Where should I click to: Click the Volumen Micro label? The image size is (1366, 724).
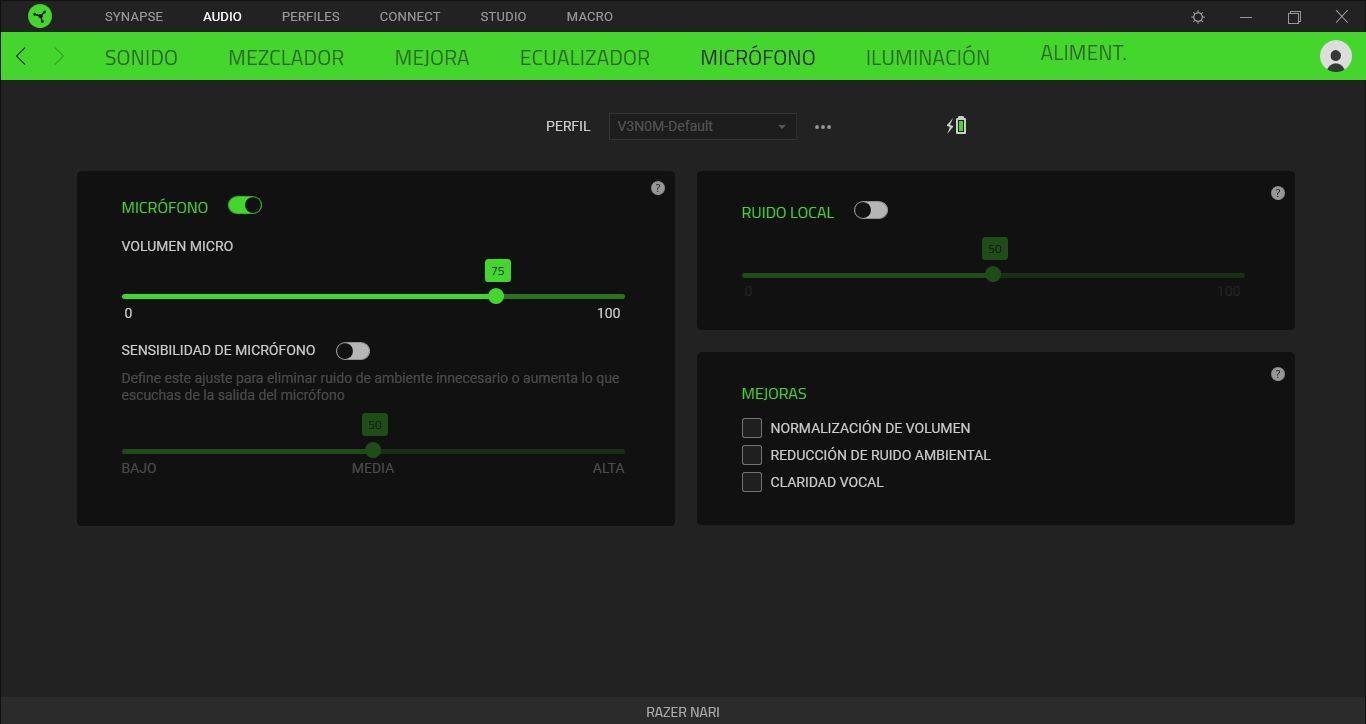click(x=177, y=246)
